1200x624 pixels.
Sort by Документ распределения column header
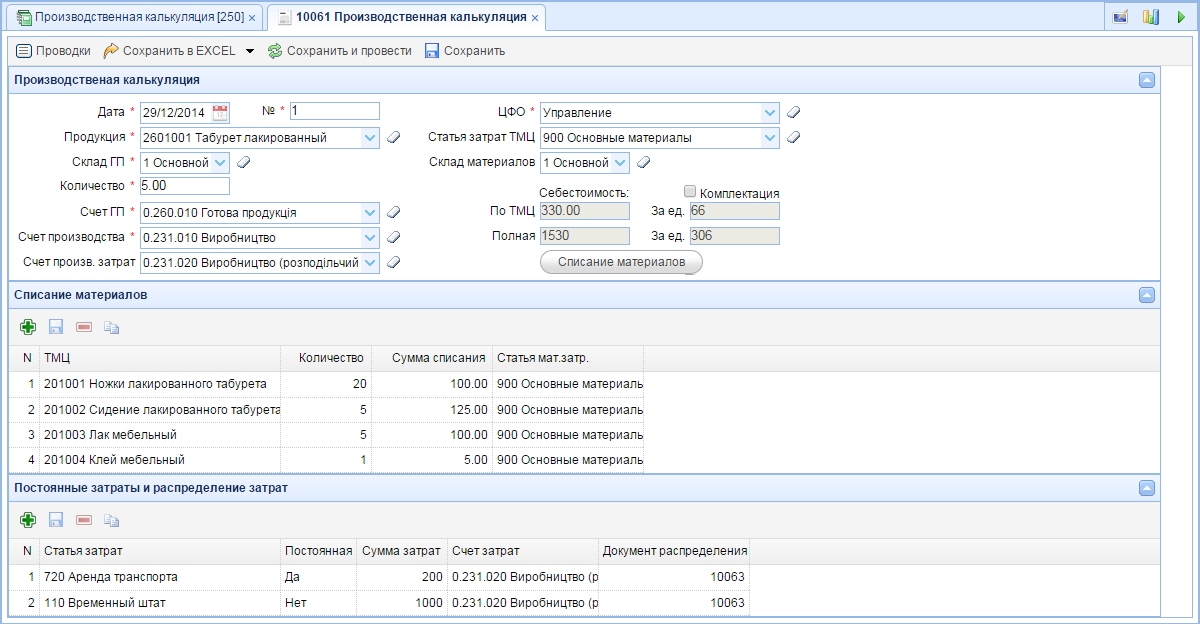[675, 551]
